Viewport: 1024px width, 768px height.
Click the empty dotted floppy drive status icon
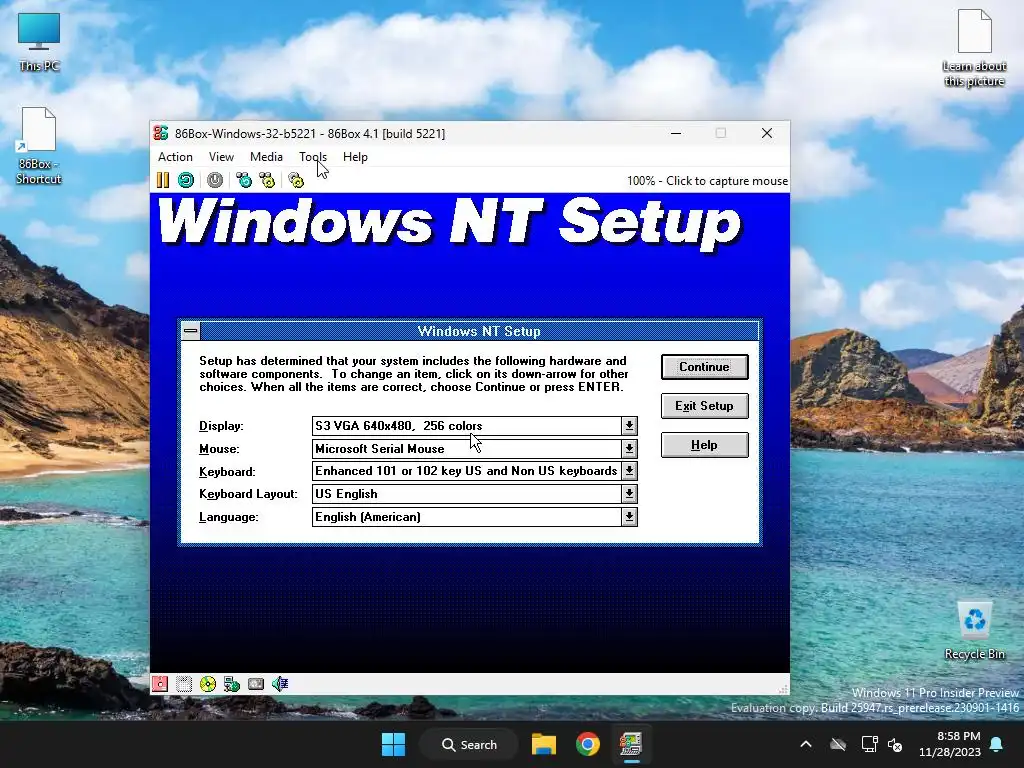(184, 684)
